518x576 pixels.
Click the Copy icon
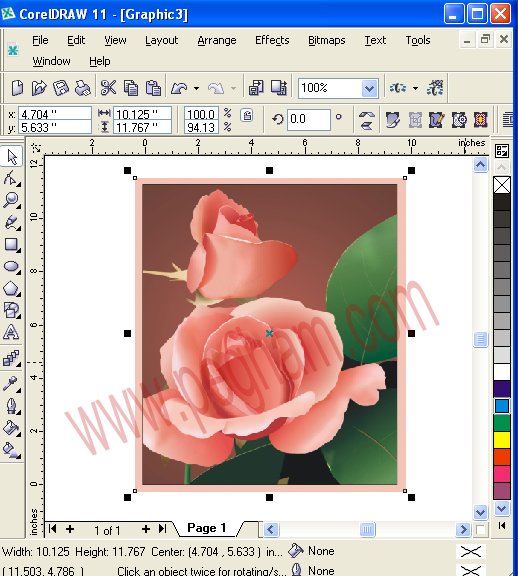point(131,88)
